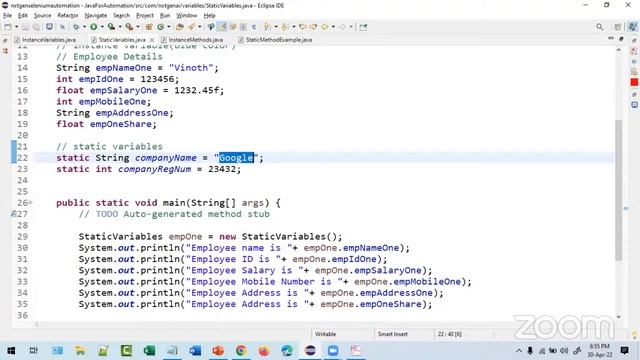The height and width of the screenshot is (360, 640).
Task: Open the Help menu
Action: pos(209,16)
